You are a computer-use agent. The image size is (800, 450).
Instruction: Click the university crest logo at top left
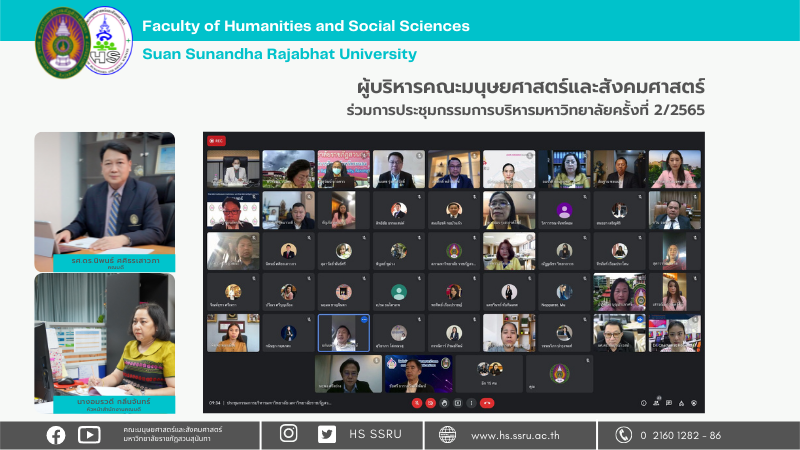coord(62,42)
